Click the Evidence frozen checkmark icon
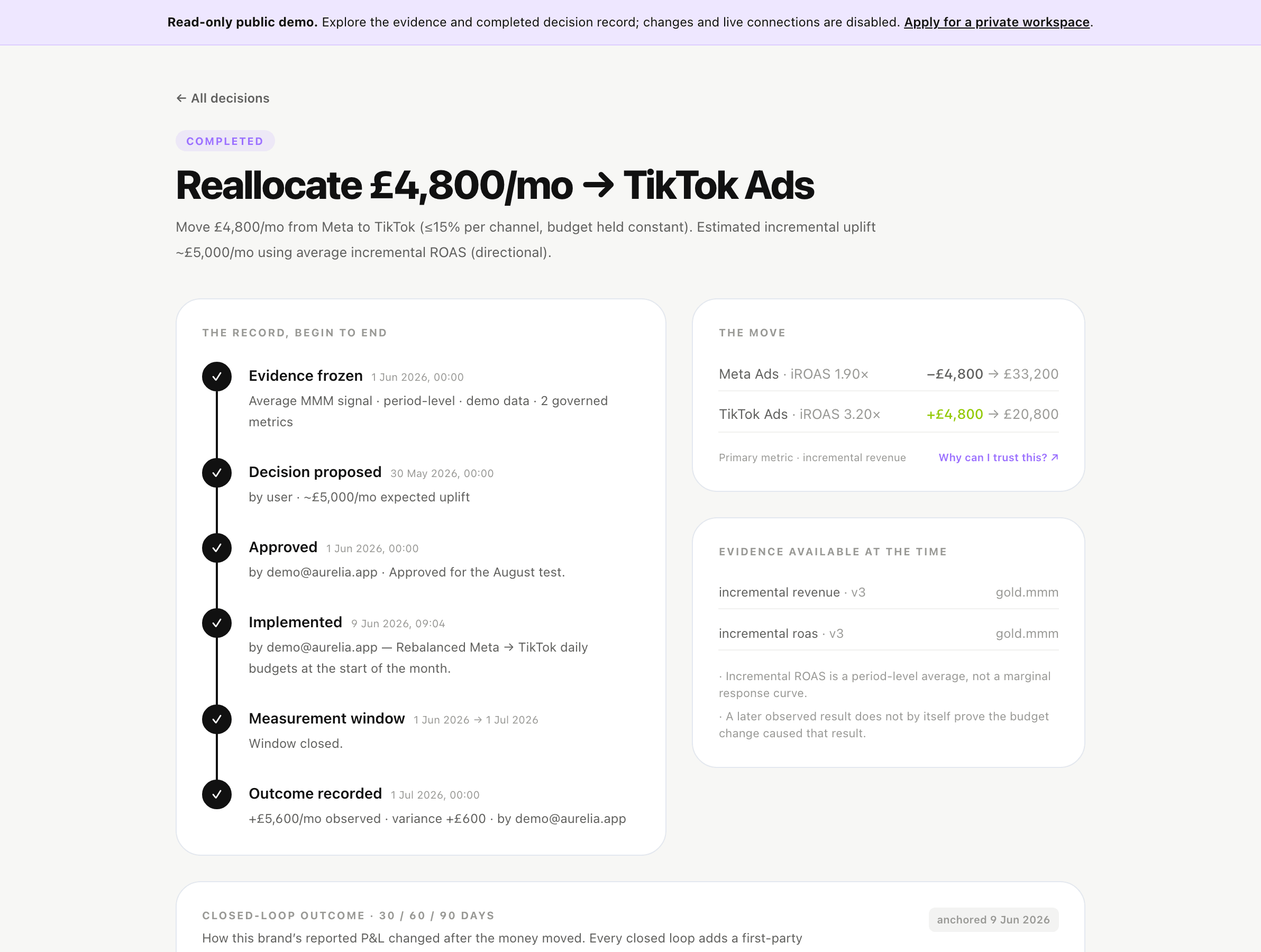Image resolution: width=1261 pixels, height=952 pixels. pyautogui.click(x=217, y=376)
